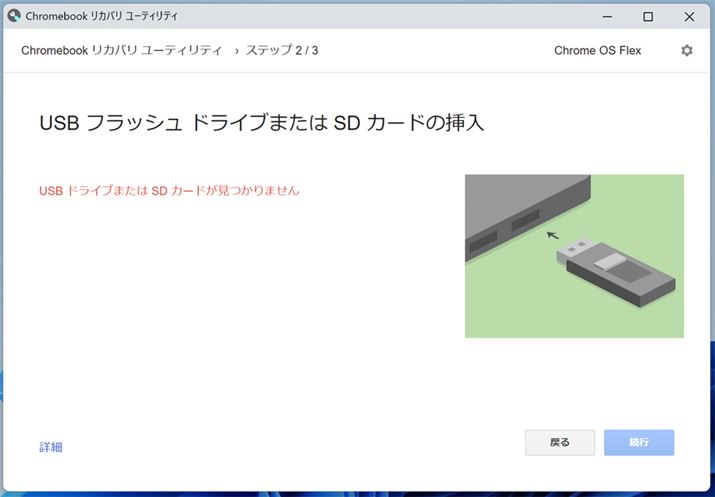Close the Chromebook Recovery Utility window
The height and width of the screenshot is (497, 715).
click(689, 16)
